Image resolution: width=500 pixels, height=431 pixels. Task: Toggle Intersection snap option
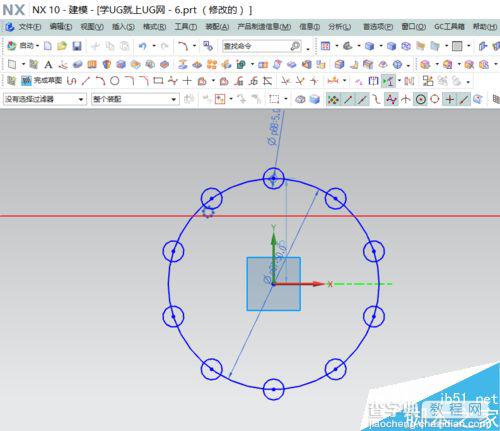[406, 99]
